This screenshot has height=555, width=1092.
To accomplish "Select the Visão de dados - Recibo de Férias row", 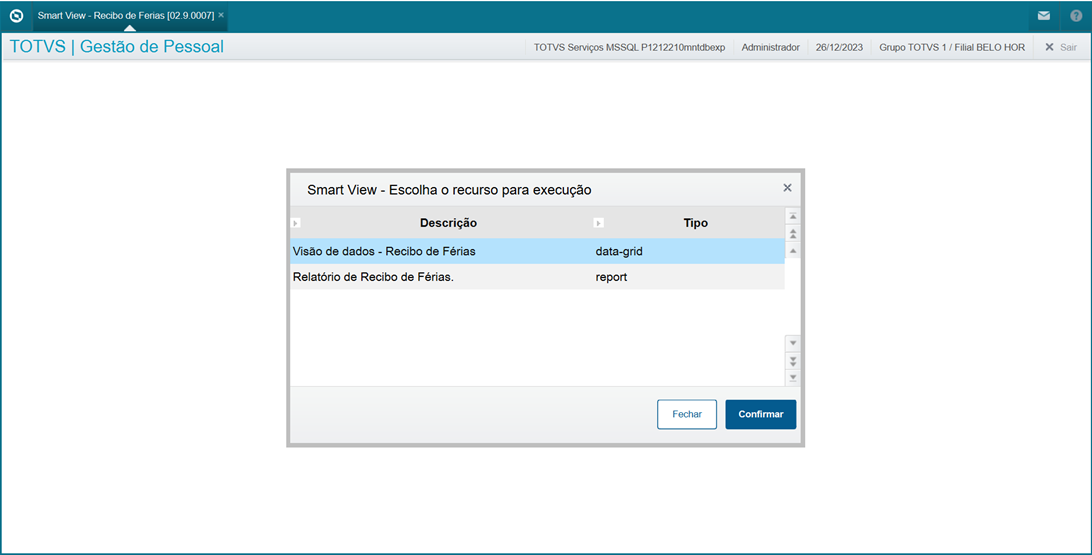I will click(440, 251).
